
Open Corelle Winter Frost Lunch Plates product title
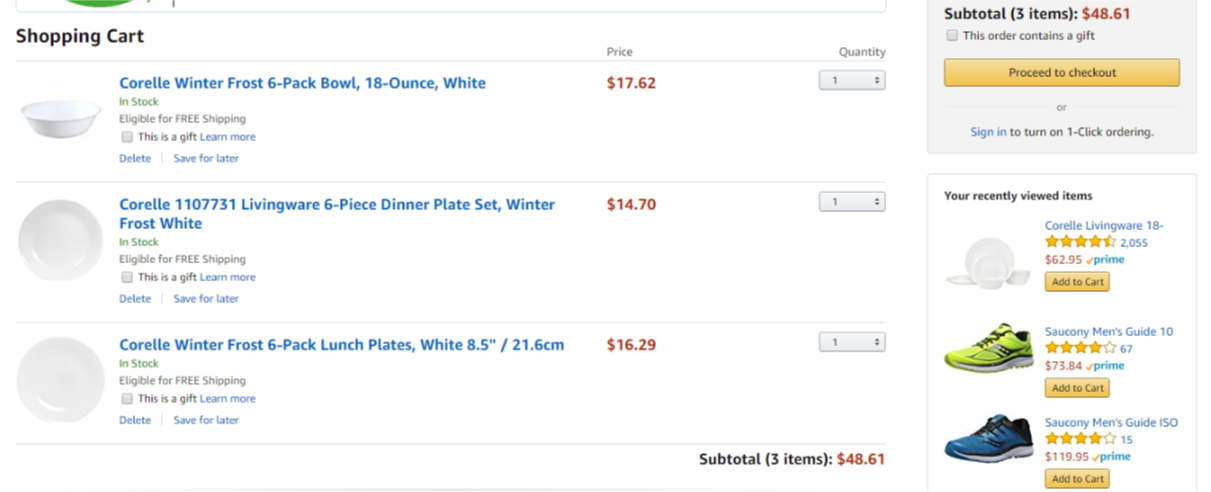point(341,345)
